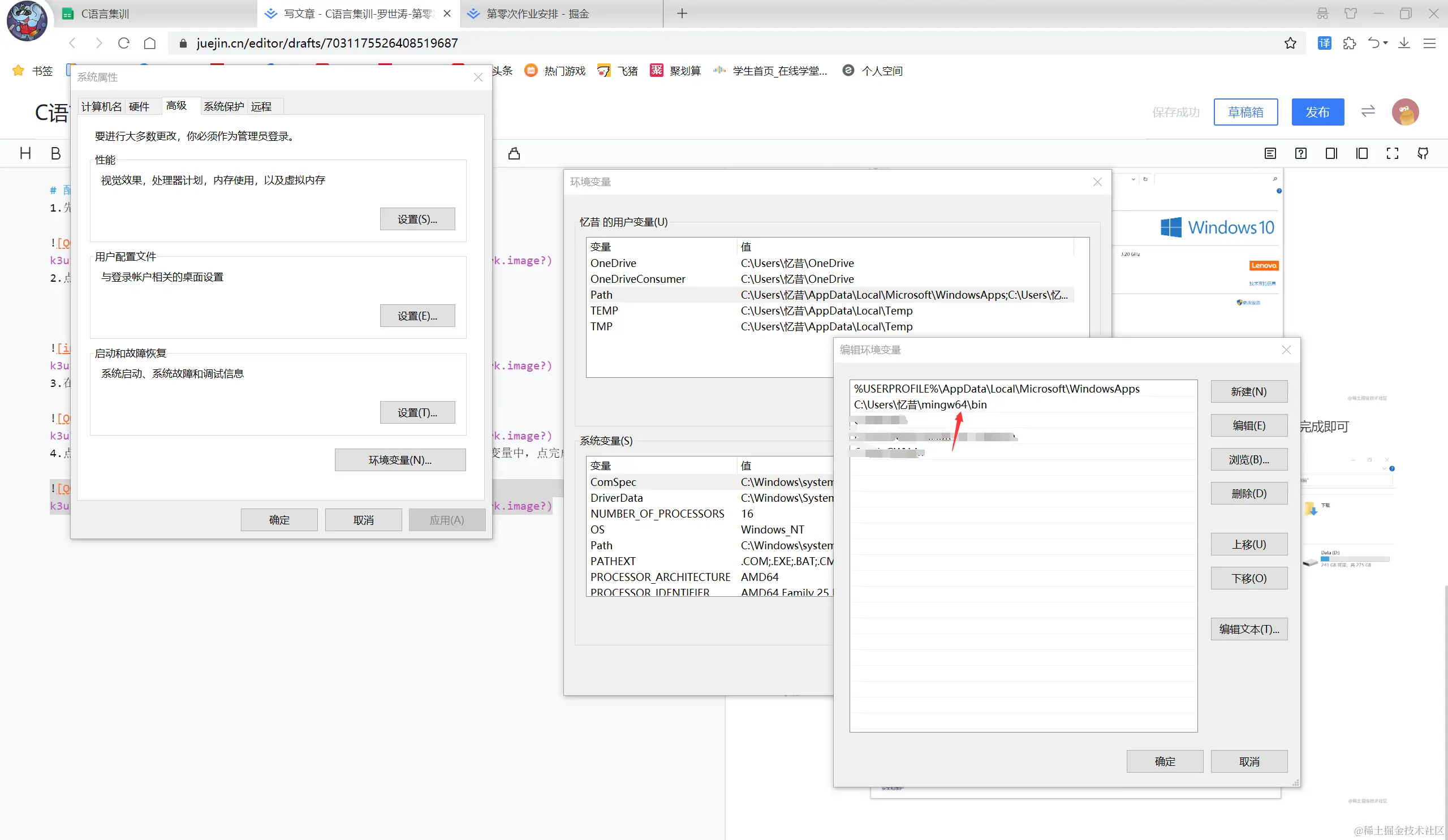
Task: Select the mingw64\bin path entry
Action: tap(920, 404)
